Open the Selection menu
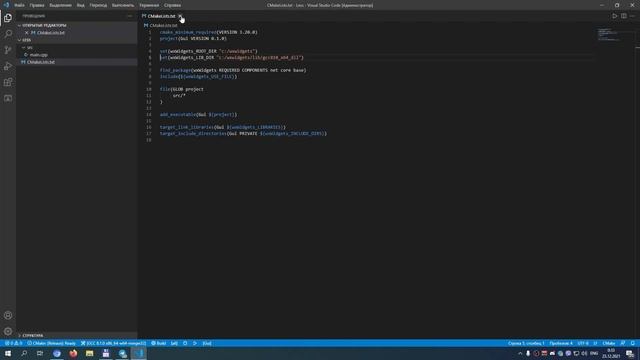640x360 pixels. (x=60, y=5)
